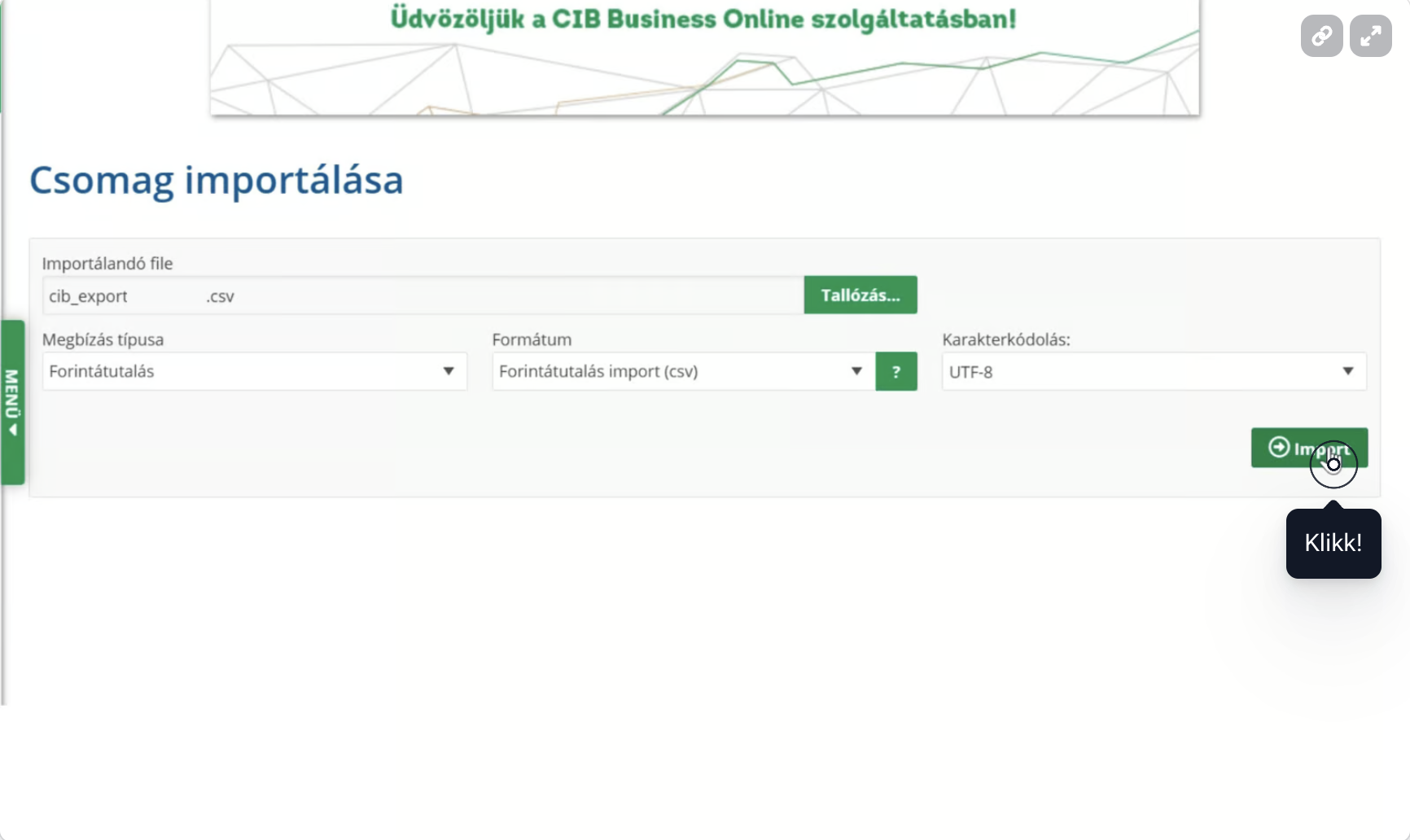The image size is (1410, 840).
Task: Select the Importálandó file input field
Action: [x=423, y=295]
